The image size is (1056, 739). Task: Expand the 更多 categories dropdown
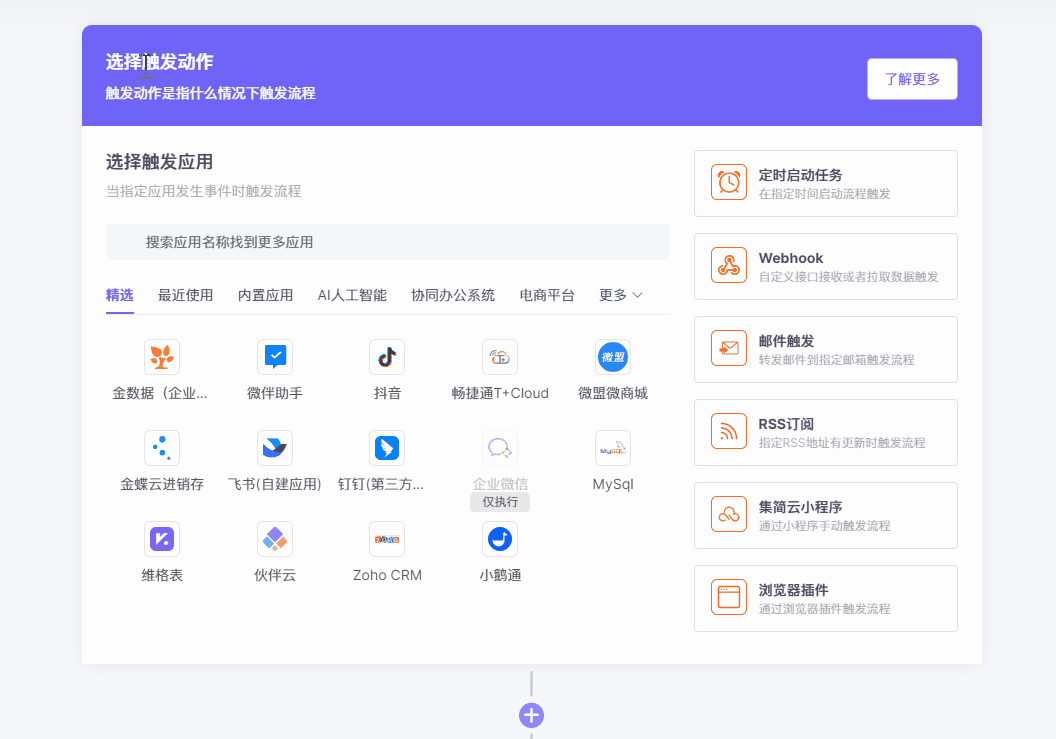tap(621, 295)
